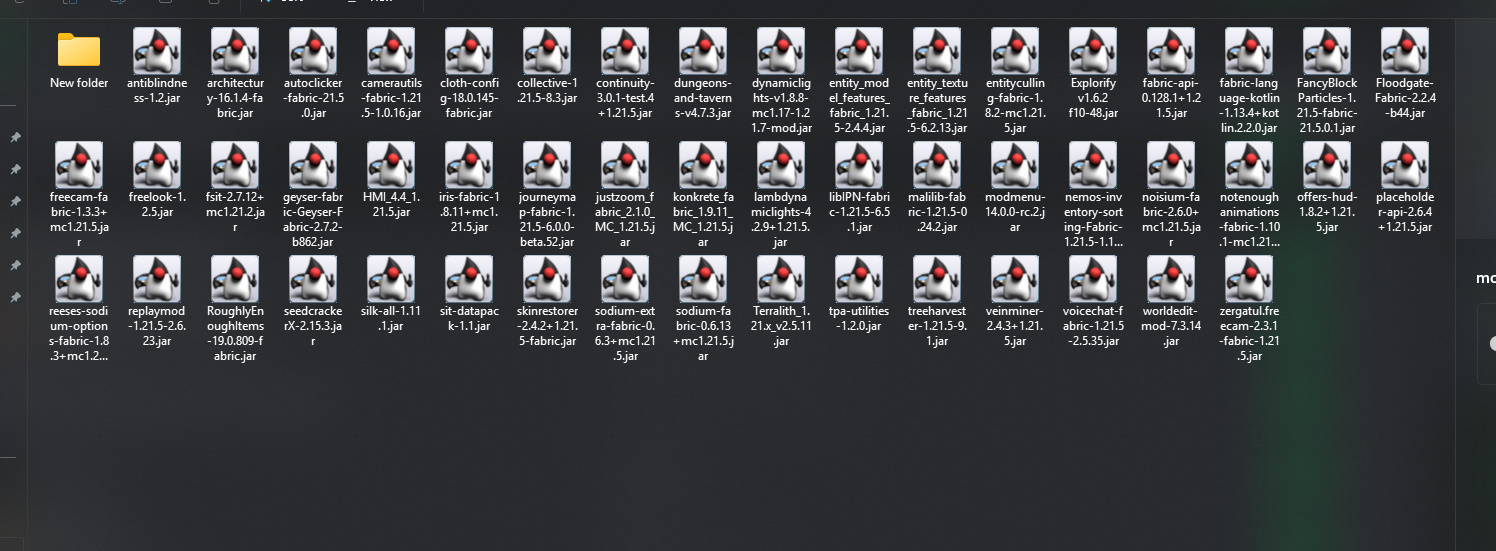
Task: Select entity_texture_features_fabric jar icon
Action: [x=937, y=51]
